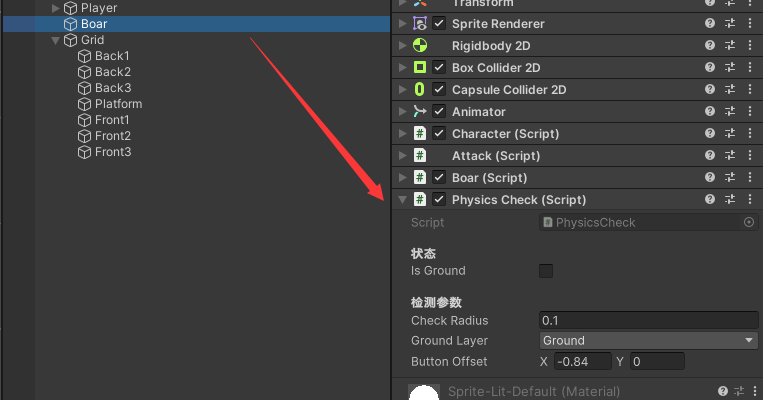Select the Platform object in hierarchy
This screenshot has height=400, width=763.
118,104
